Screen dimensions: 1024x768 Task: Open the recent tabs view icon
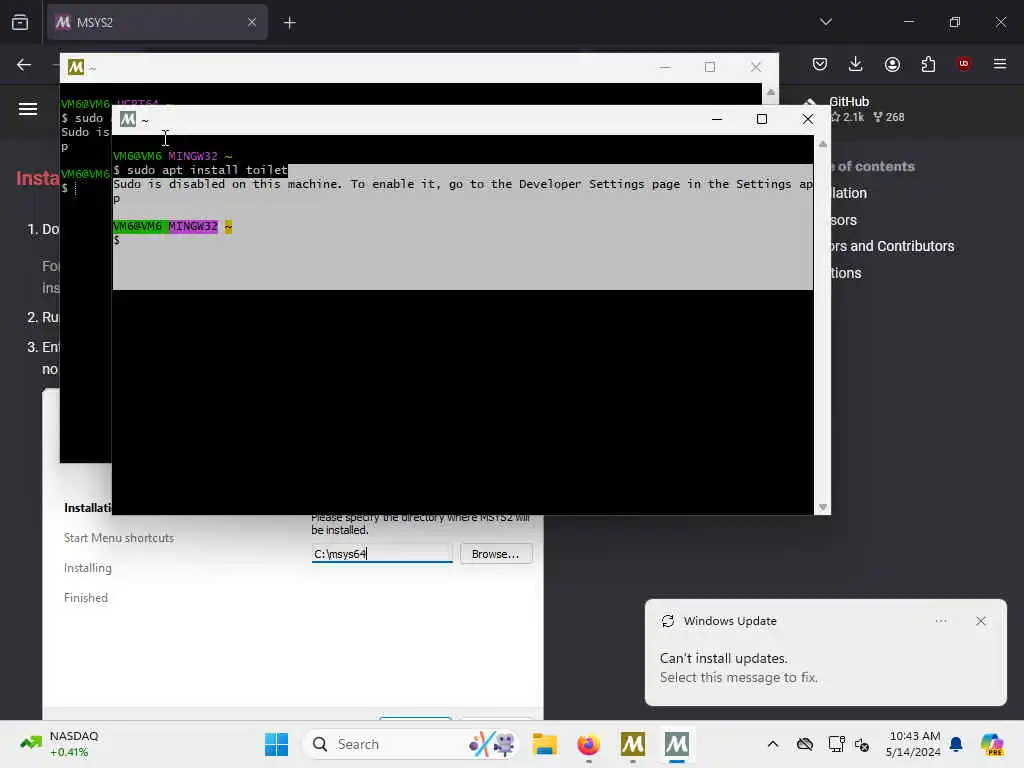20,22
